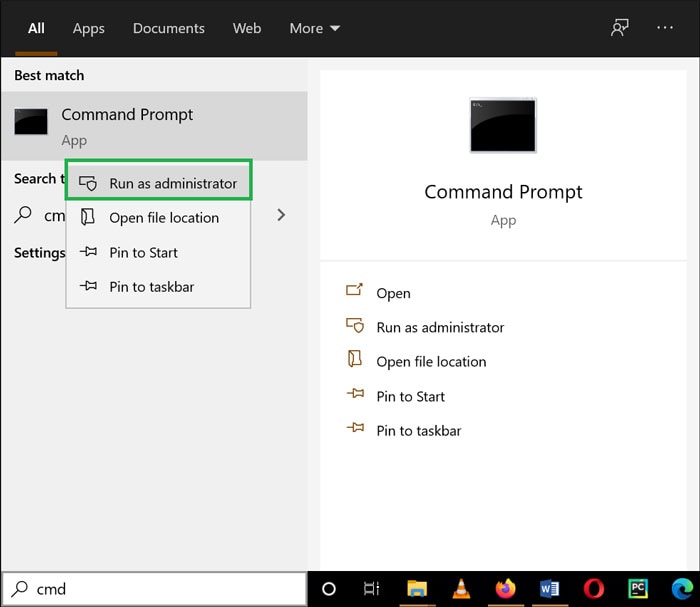
Task: Open PyCharm from the taskbar
Action: [x=638, y=589]
